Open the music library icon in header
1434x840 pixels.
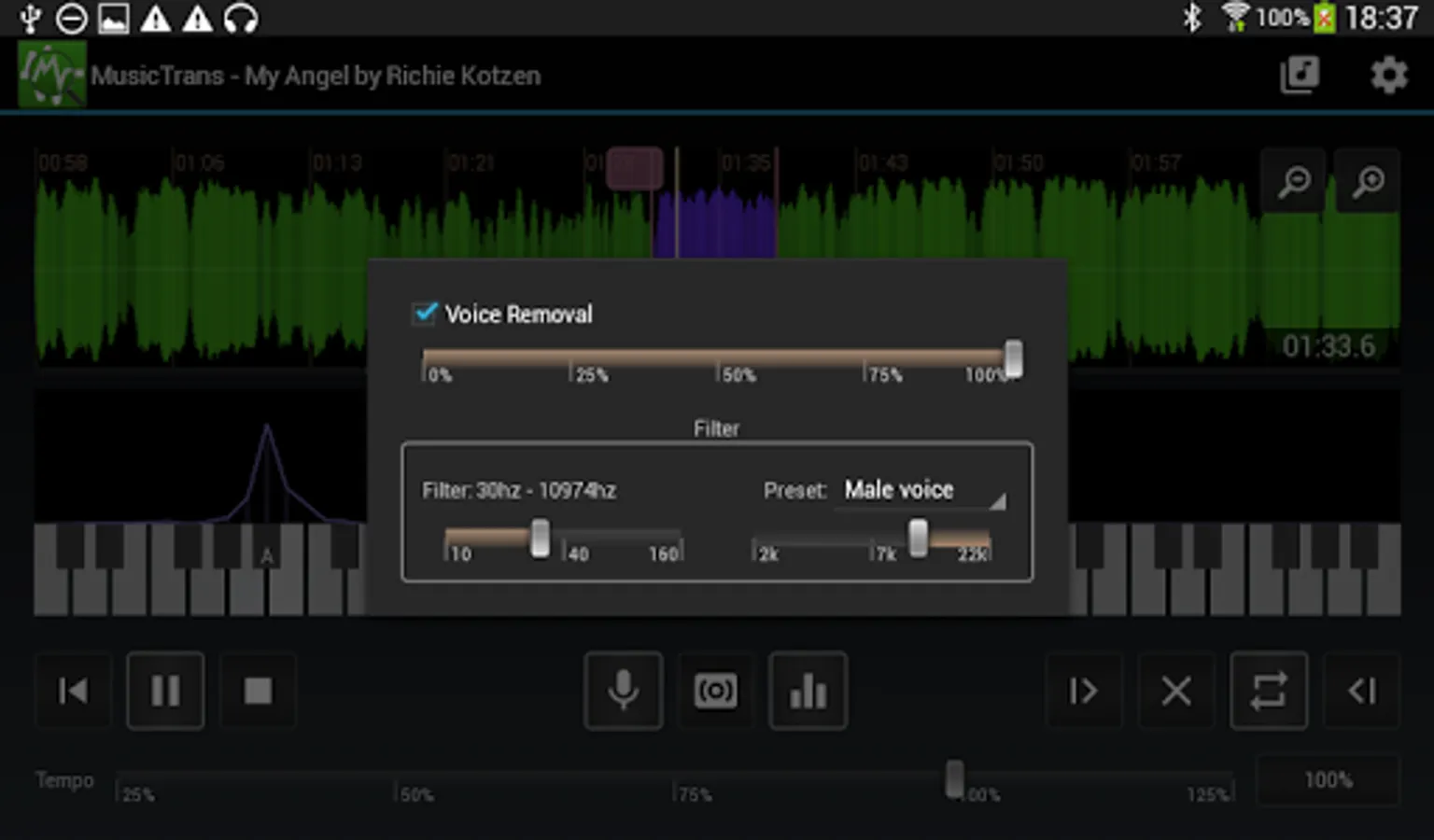click(x=1300, y=75)
